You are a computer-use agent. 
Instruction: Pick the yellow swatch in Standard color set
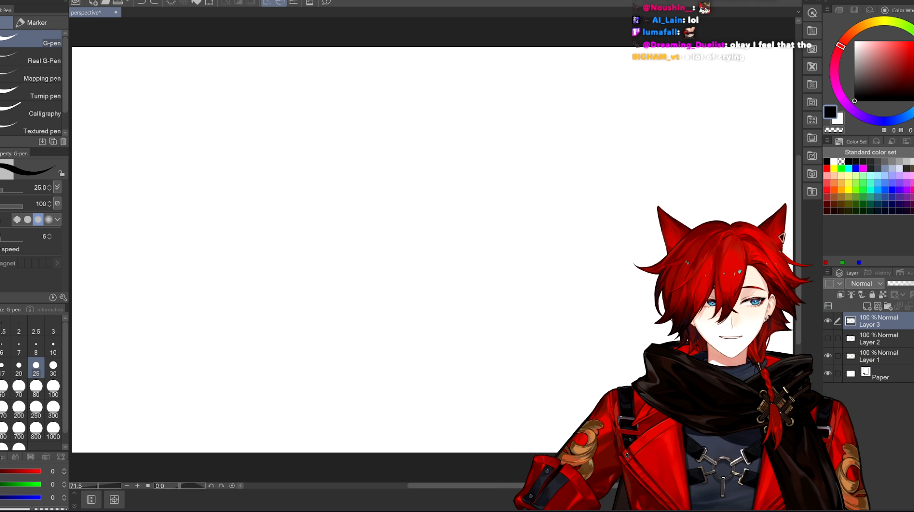(834, 169)
